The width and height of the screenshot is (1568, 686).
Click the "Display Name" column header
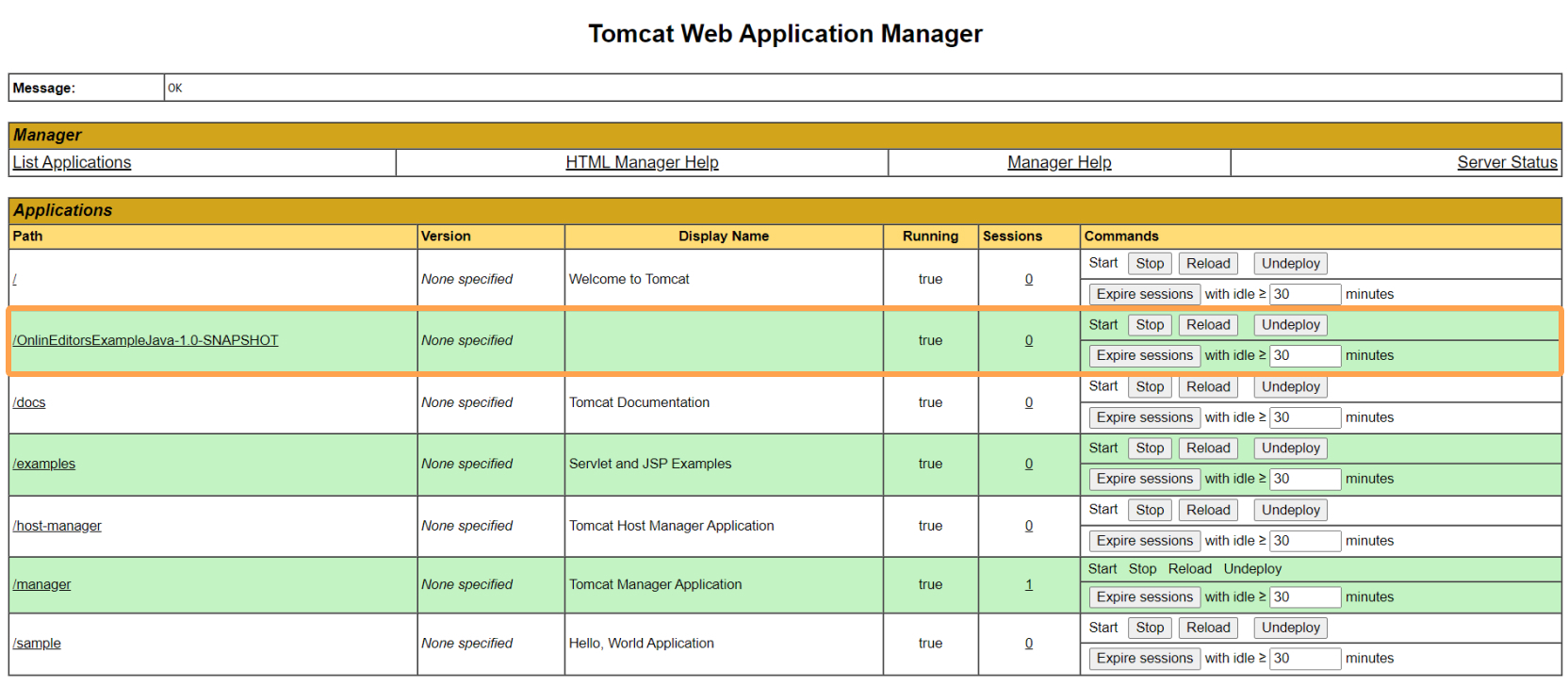tap(724, 237)
